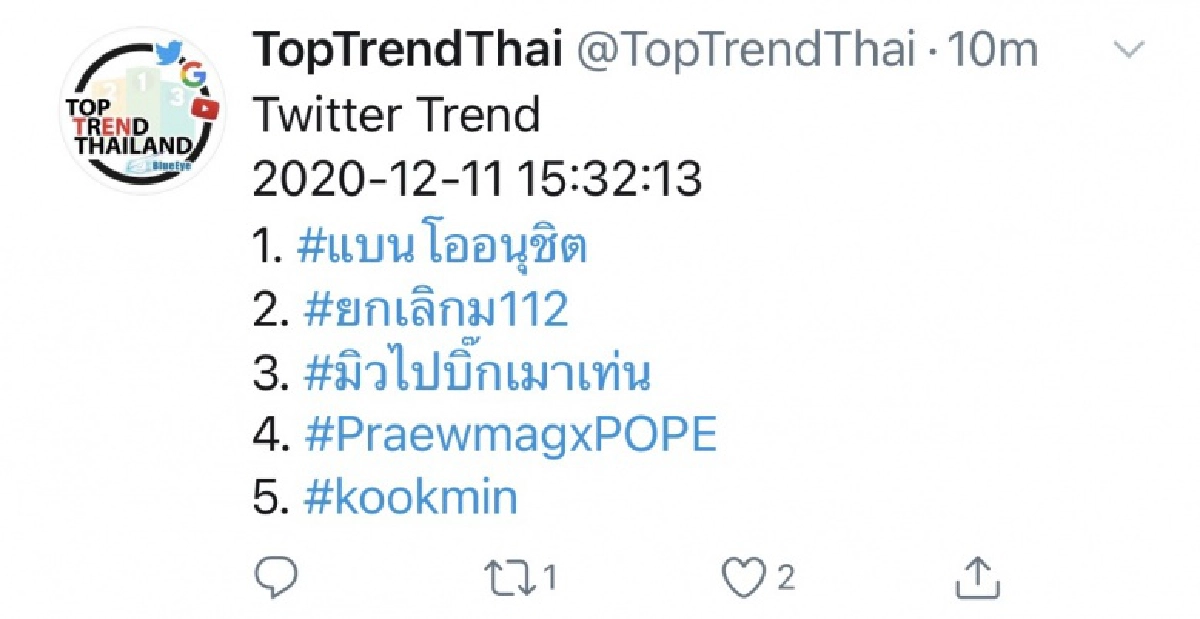Image resolution: width=1200 pixels, height=619 pixels.
Task: Open the hashtag #PraewmagxPOPE
Action: coord(510,432)
